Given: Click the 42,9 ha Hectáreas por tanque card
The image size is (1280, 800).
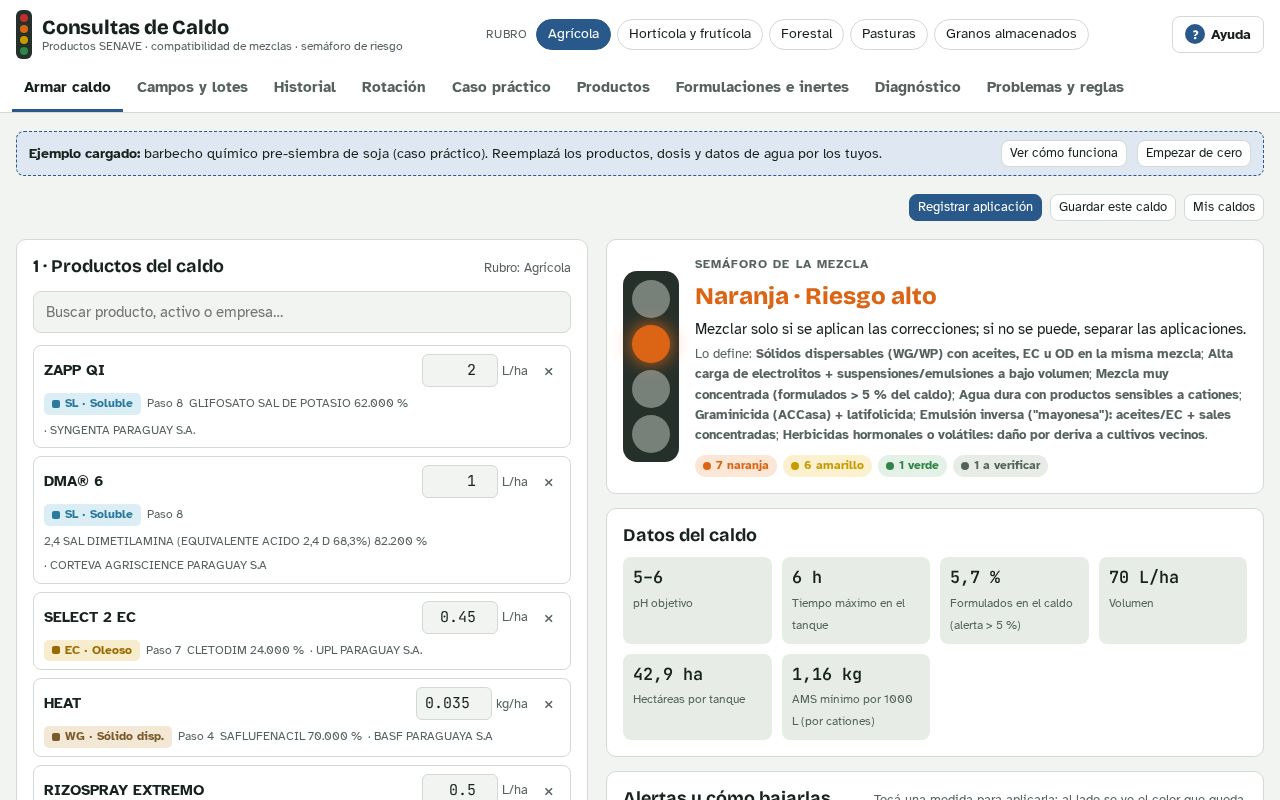Looking at the screenshot, I should [697, 697].
